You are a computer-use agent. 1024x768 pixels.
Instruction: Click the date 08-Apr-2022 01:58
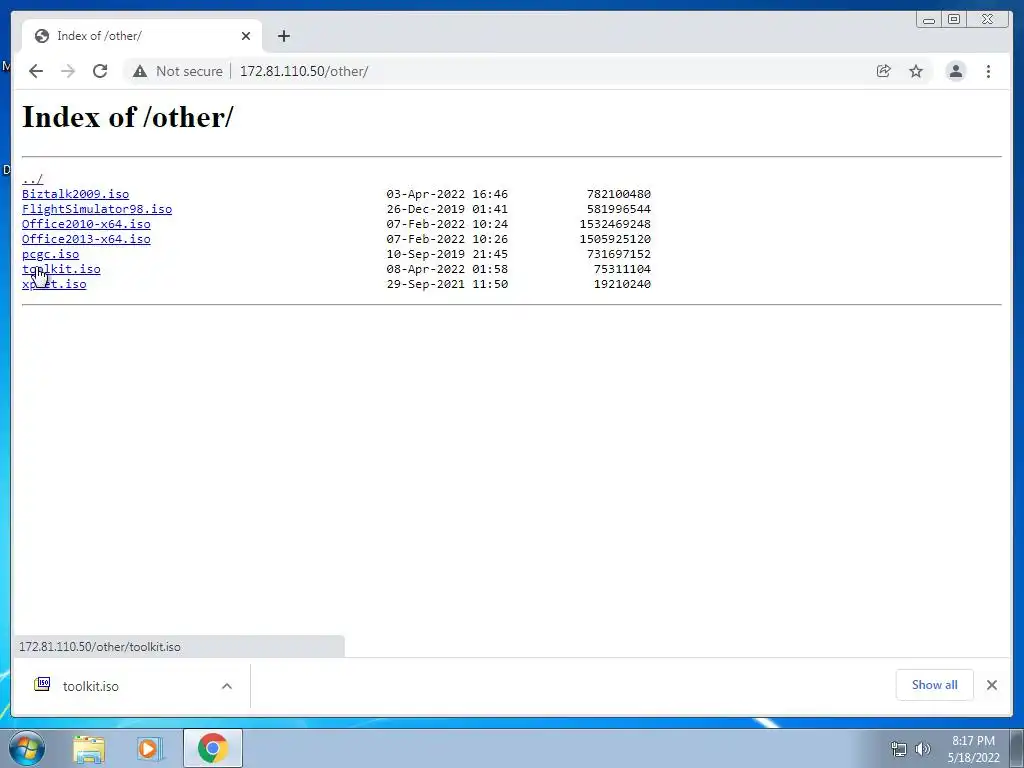(x=447, y=269)
